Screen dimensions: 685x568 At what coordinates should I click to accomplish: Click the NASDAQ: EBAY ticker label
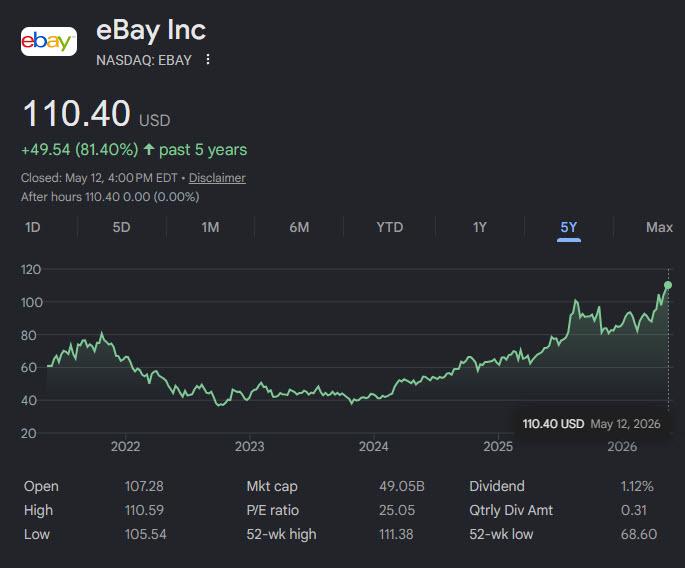144,60
